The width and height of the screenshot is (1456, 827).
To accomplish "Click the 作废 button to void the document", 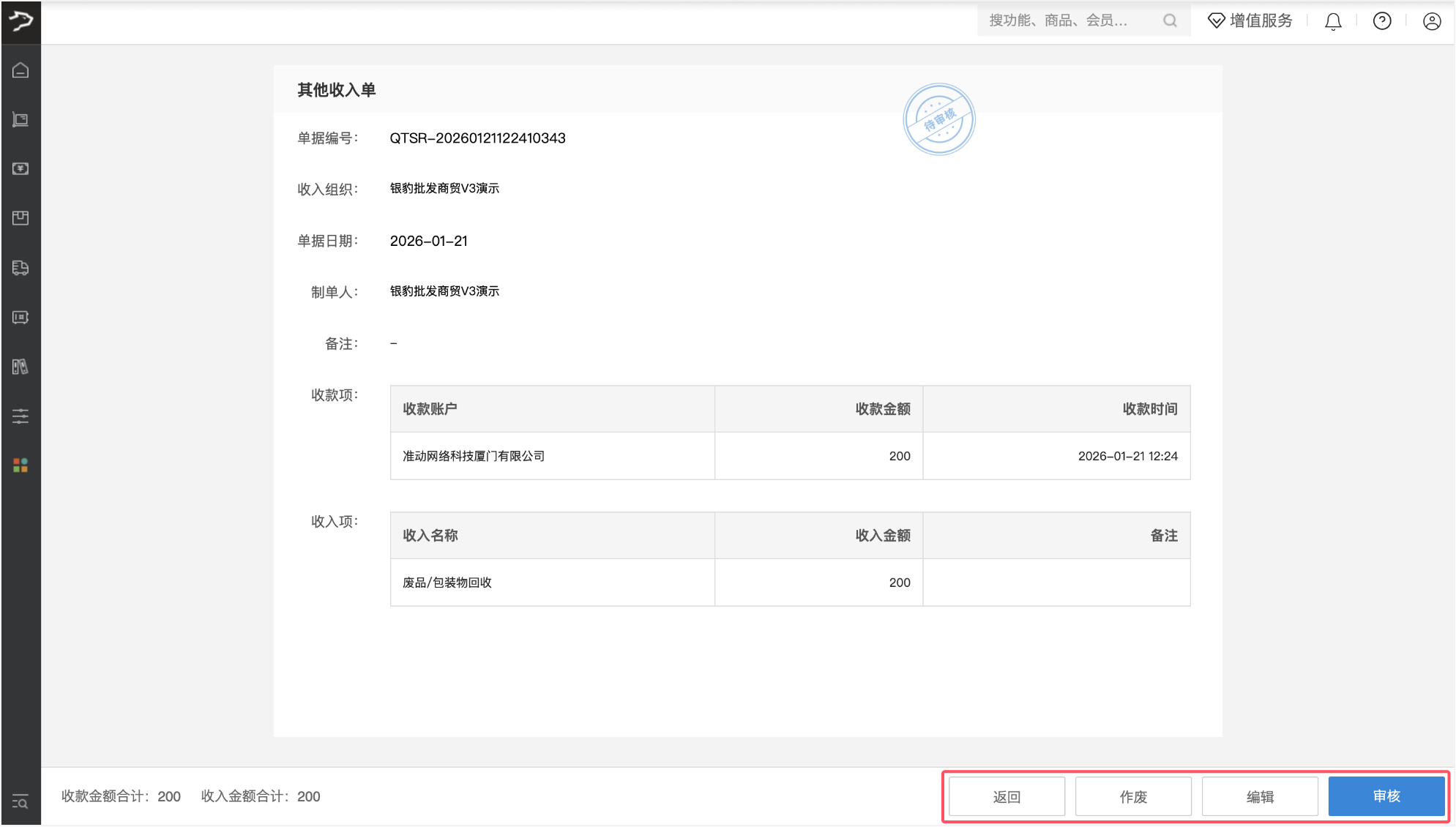I will [x=1133, y=796].
